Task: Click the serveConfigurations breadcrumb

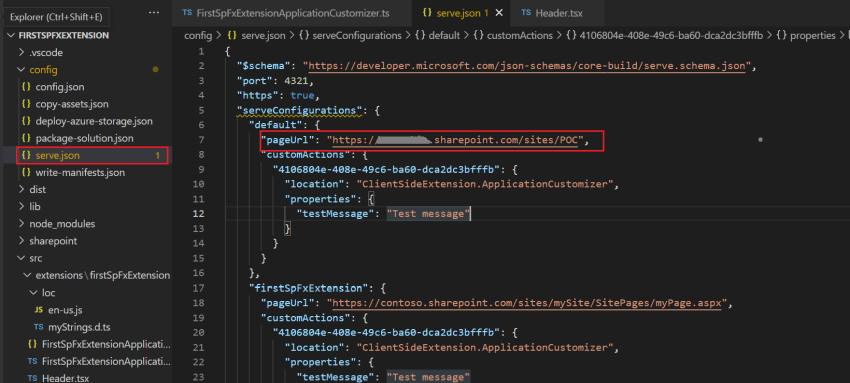Action: click(357, 36)
